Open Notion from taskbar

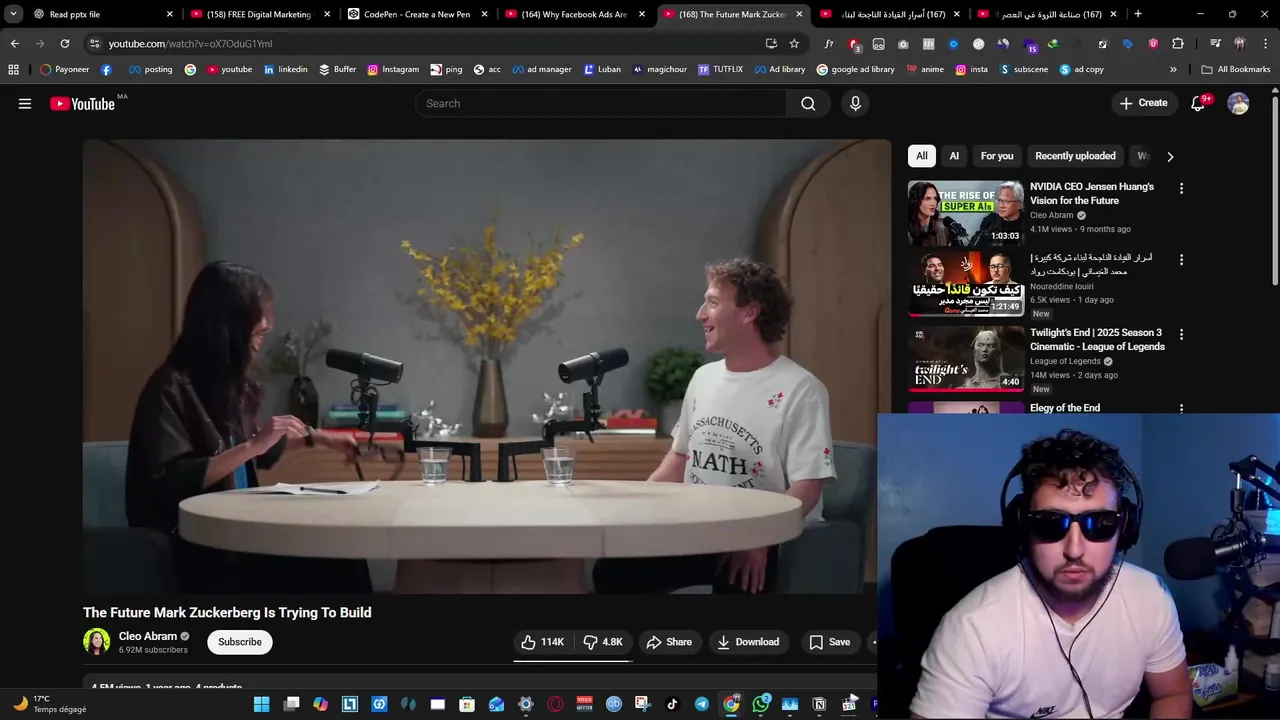click(x=820, y=704)
